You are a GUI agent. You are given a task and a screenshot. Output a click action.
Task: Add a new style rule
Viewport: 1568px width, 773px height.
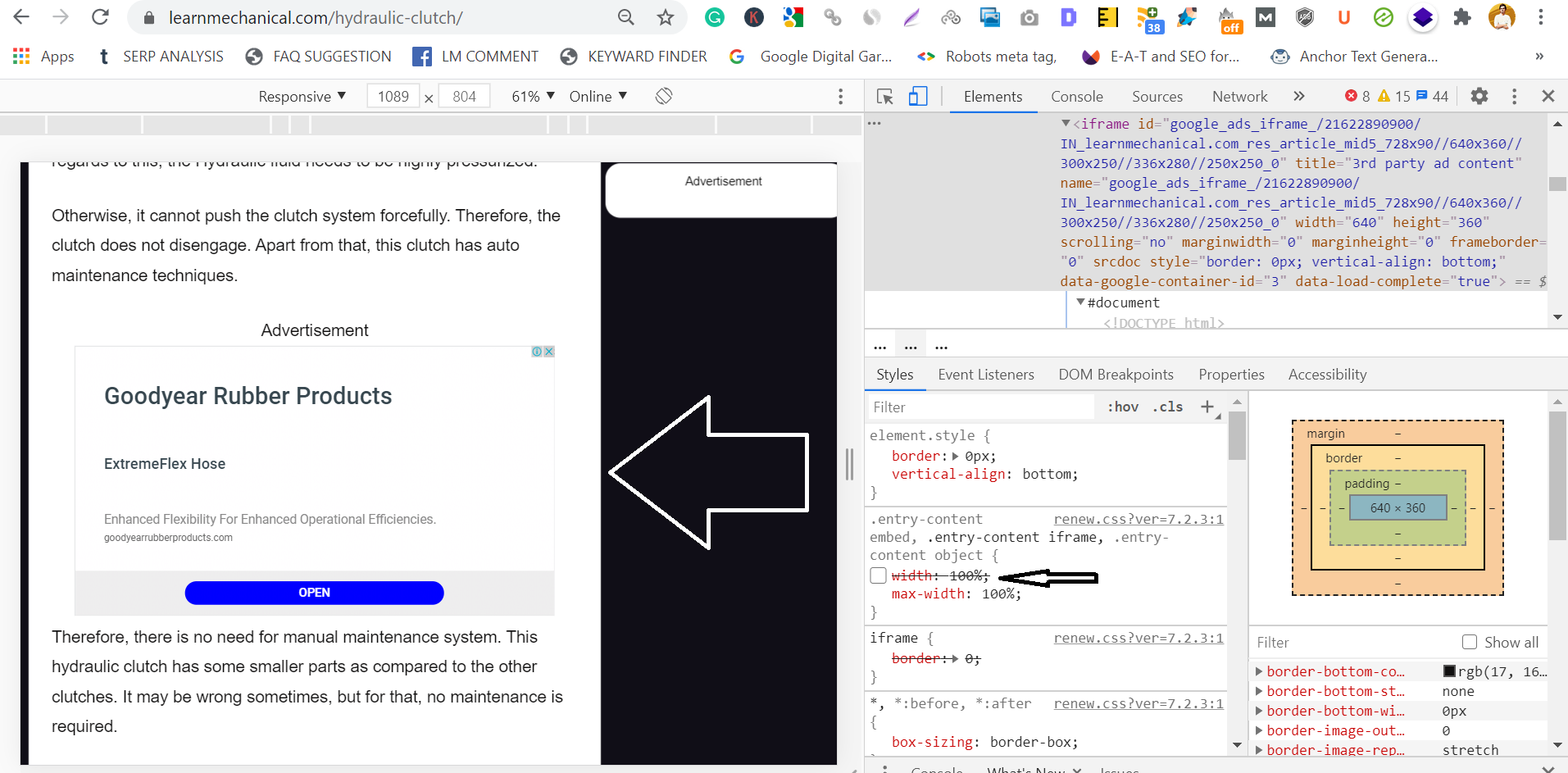click(1207, 407)
